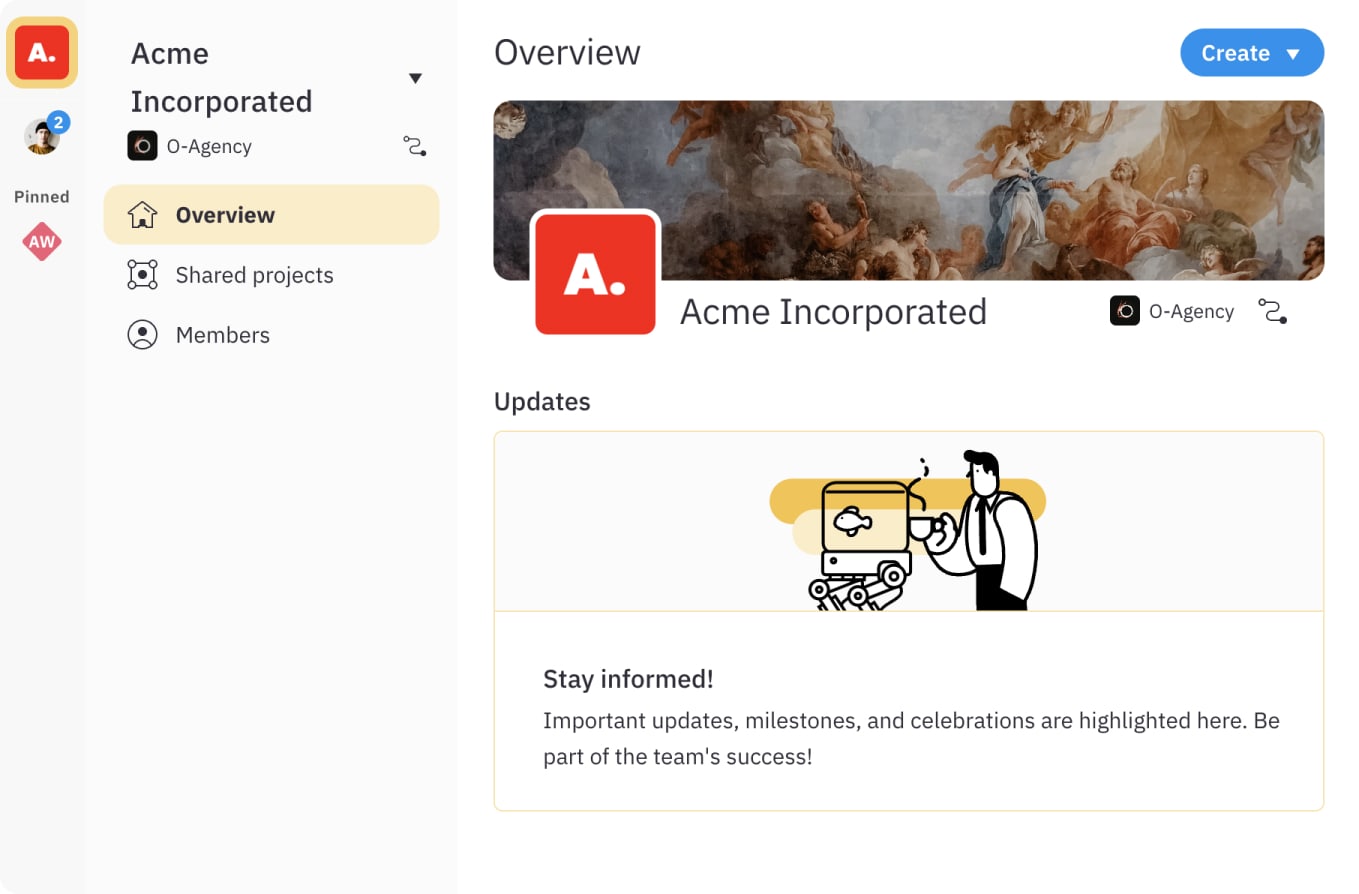This screenshot has height=894, width=1359.
Task: Click the O-Agency label under the banner
Action: point(1191,311)
